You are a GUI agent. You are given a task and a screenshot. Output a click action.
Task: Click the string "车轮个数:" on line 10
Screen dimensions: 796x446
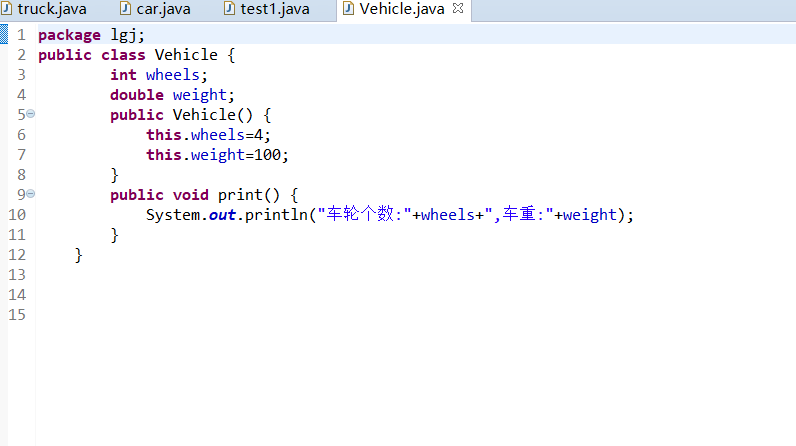click(364, 215)
